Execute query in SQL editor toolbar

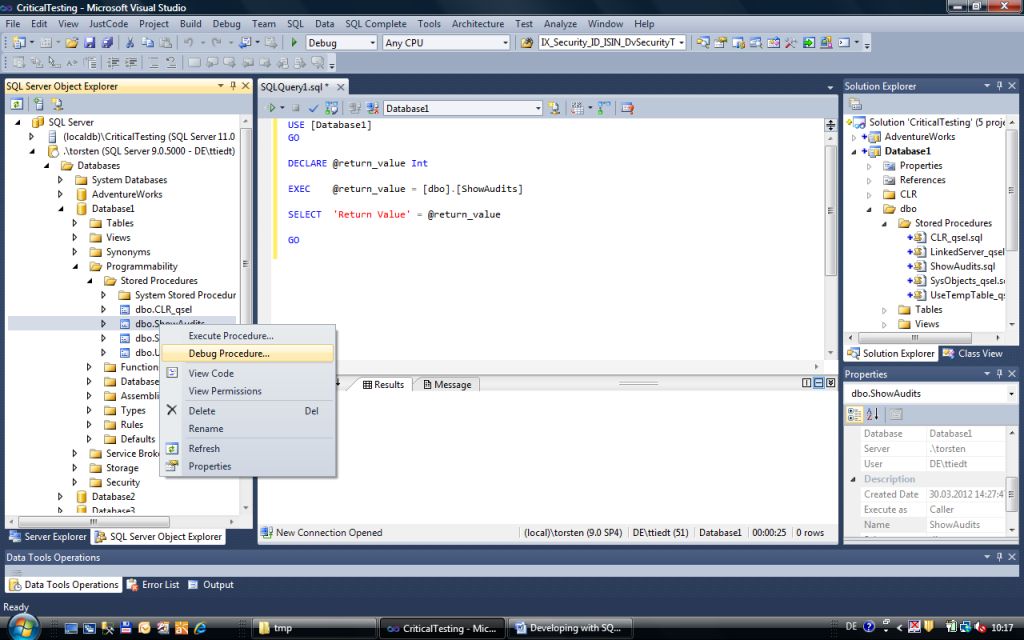pos(271,108)
